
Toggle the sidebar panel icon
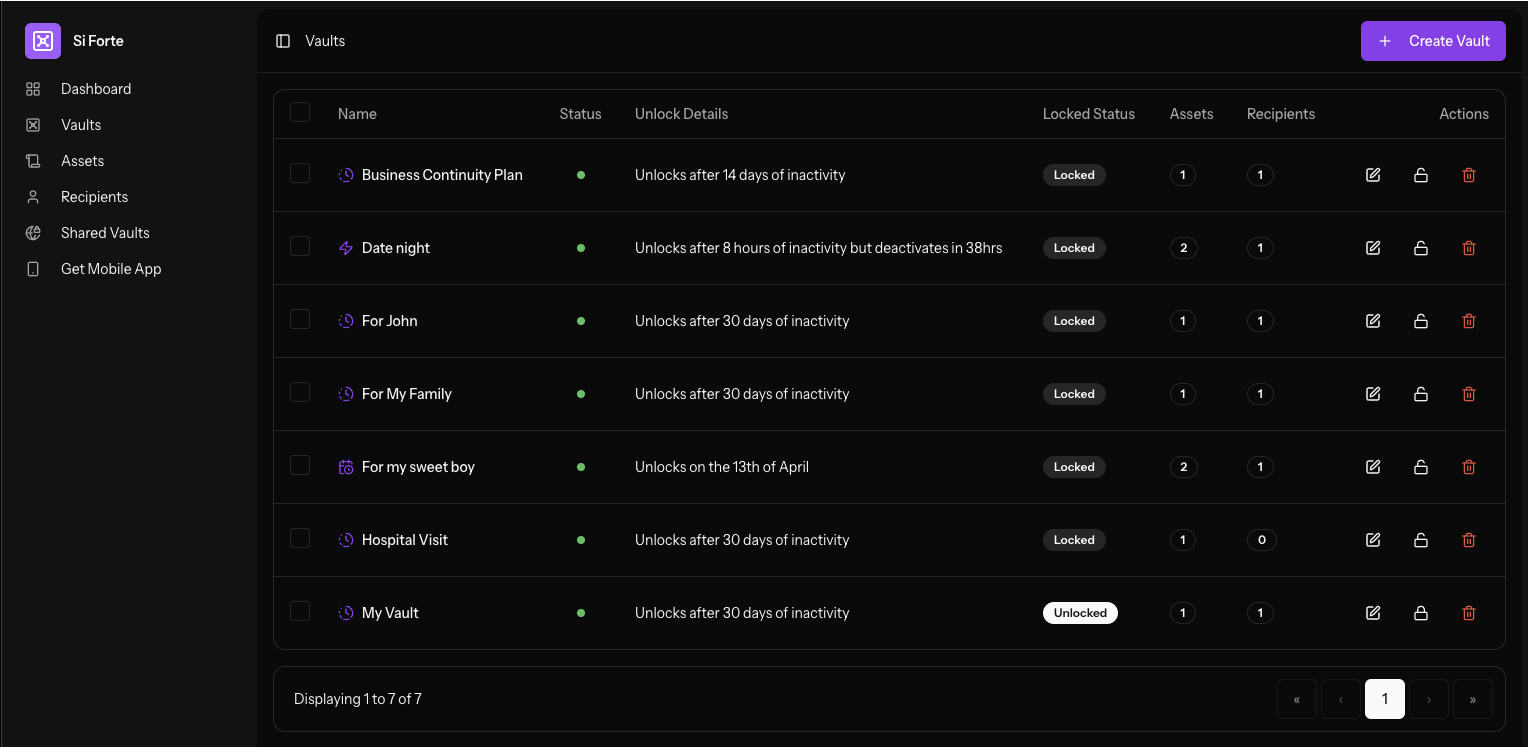(x=283, y=41)
